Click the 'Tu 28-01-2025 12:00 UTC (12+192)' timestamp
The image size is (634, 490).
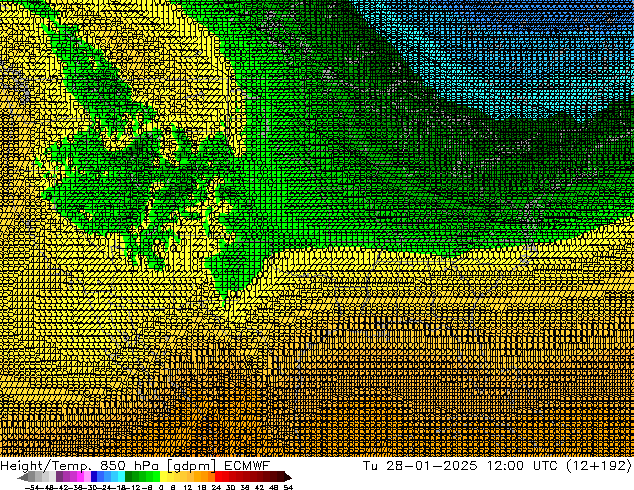tap(497, 466)
